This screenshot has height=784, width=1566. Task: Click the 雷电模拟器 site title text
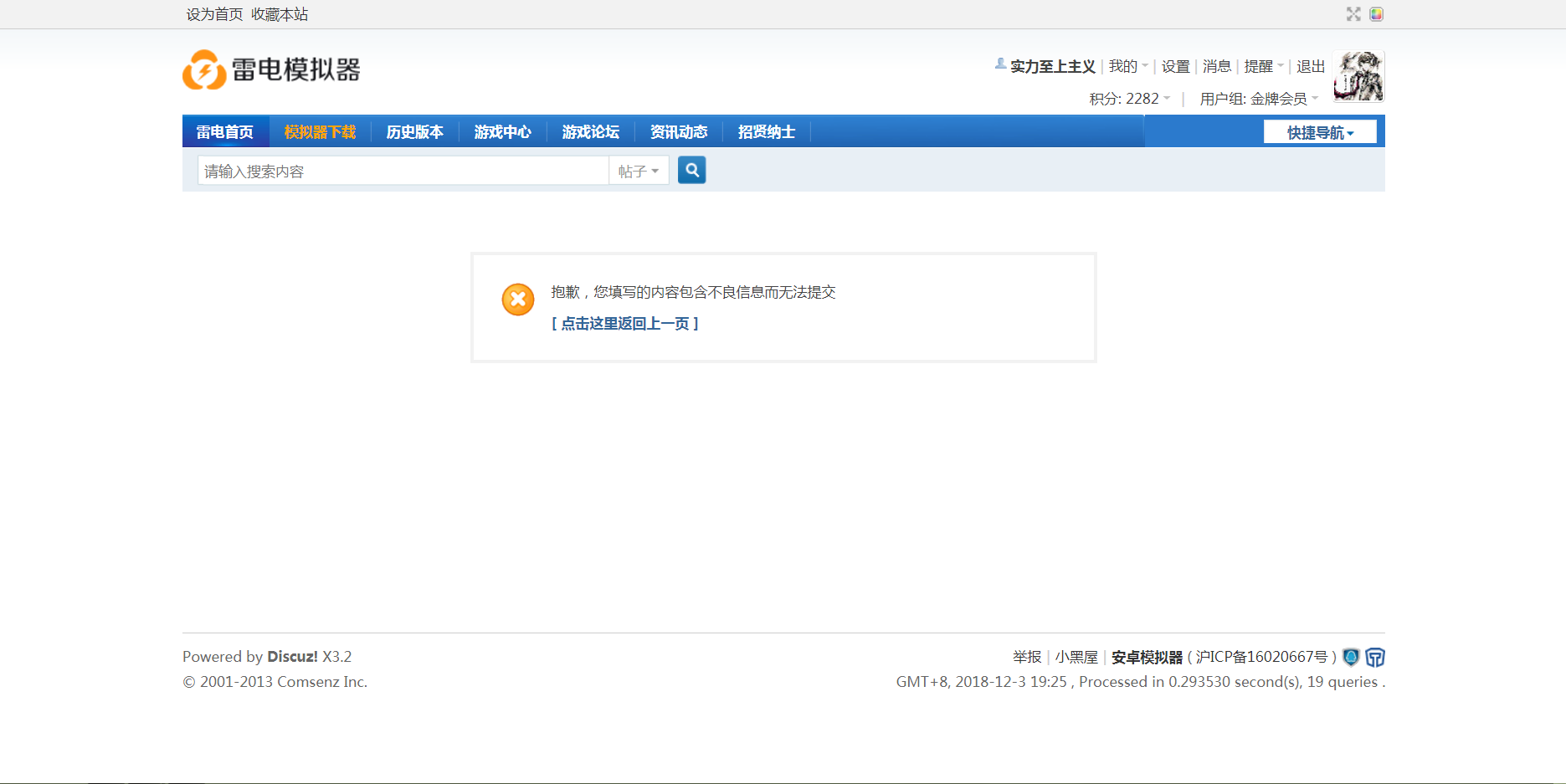click(296, 69)
